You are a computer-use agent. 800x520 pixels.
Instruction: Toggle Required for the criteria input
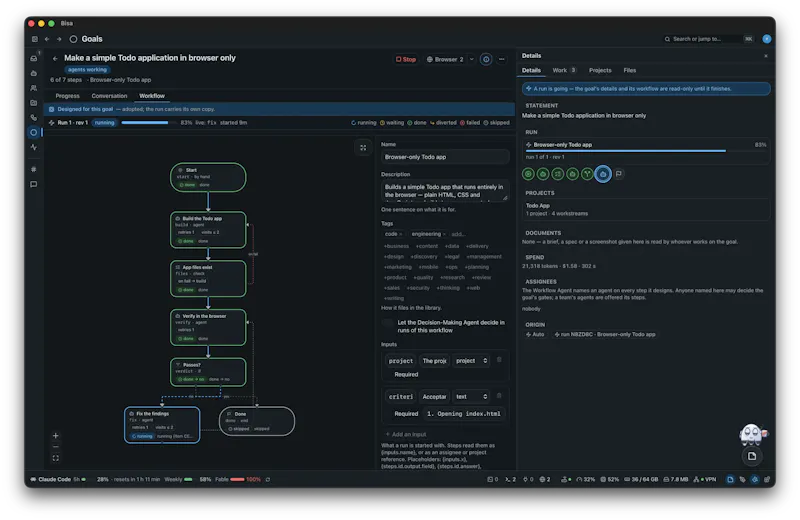[x=406, y=414]
